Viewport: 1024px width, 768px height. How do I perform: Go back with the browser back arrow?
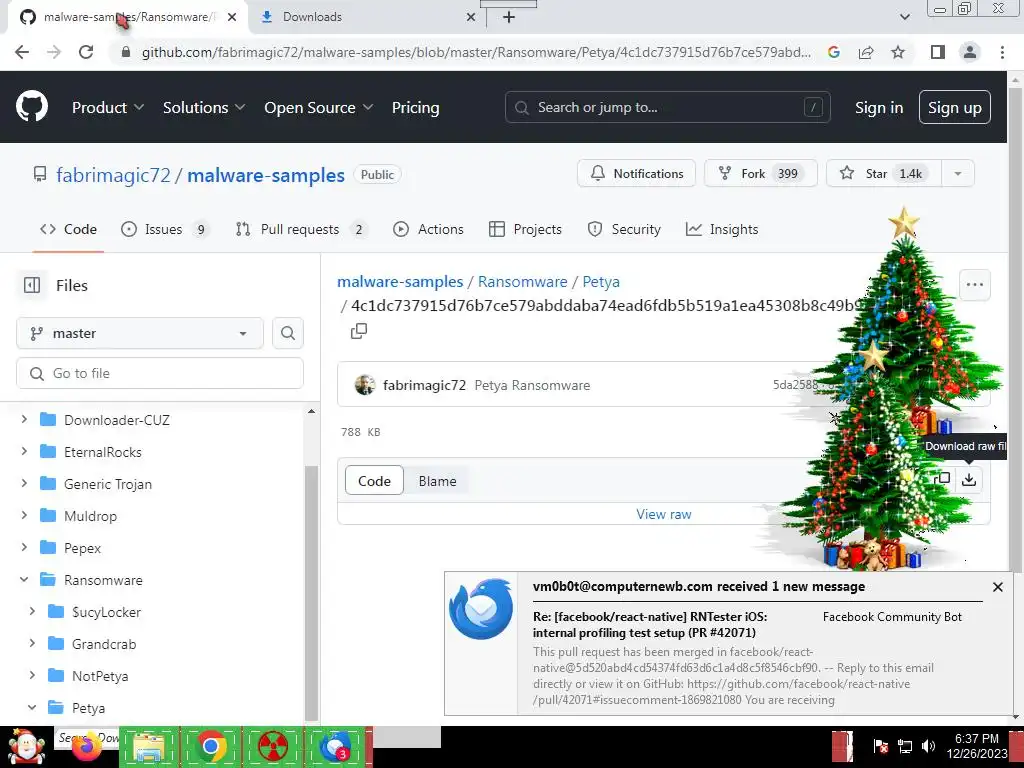[x=22, y=52]
